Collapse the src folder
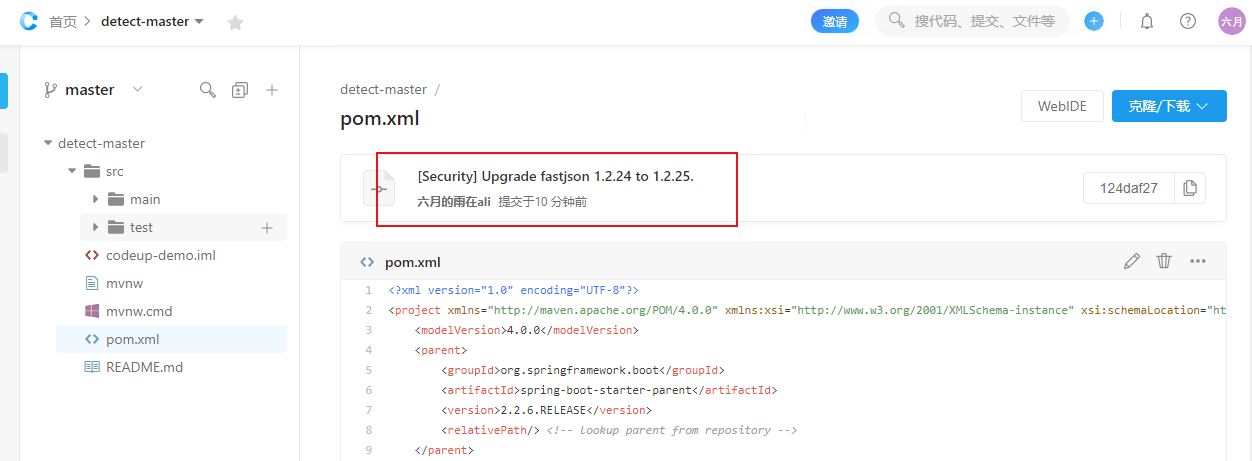Image resolution: width=1252 pixels, height=461 pixels. [72, 171]
